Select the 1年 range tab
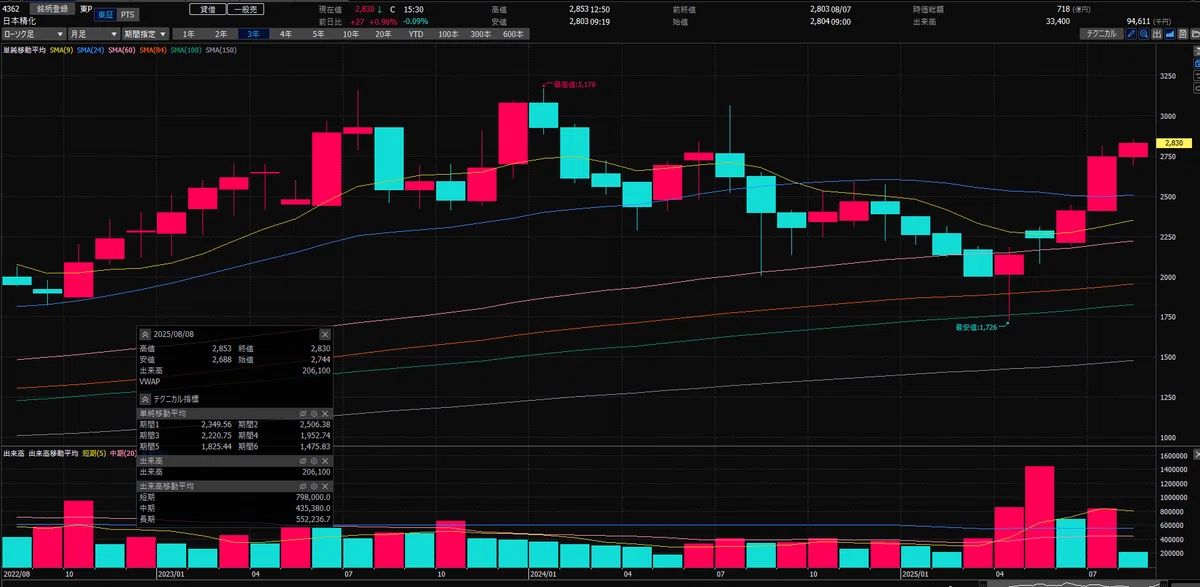Viewport: 1200px width, 587px height. pos(190,34)
